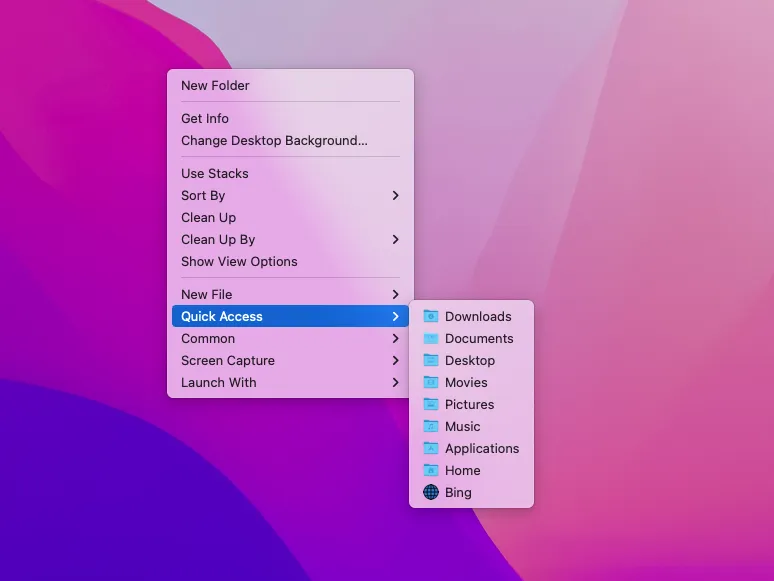The height and width of the screenshot is (581, 774).
Task: Click the Downloads folder icon
Action: tap(431, 316)
